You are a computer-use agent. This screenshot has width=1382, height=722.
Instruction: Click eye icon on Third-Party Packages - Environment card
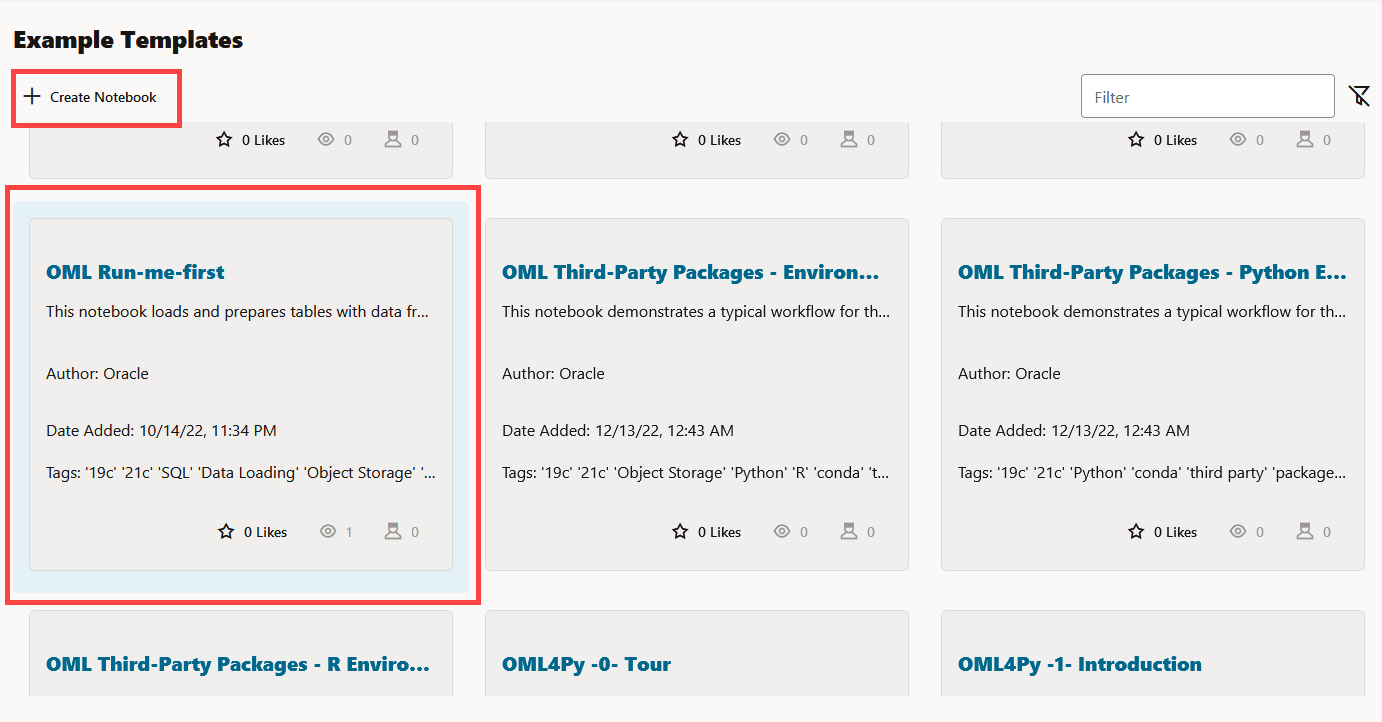coord(782,532)
